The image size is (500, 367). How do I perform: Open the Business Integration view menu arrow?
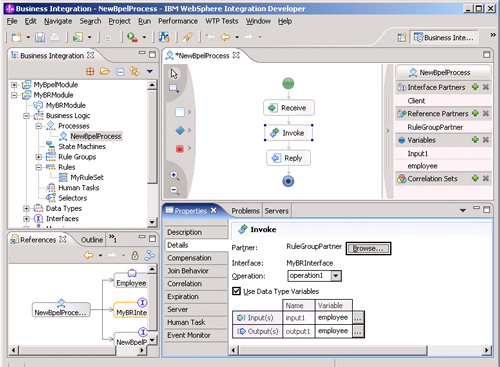[150, 71]
